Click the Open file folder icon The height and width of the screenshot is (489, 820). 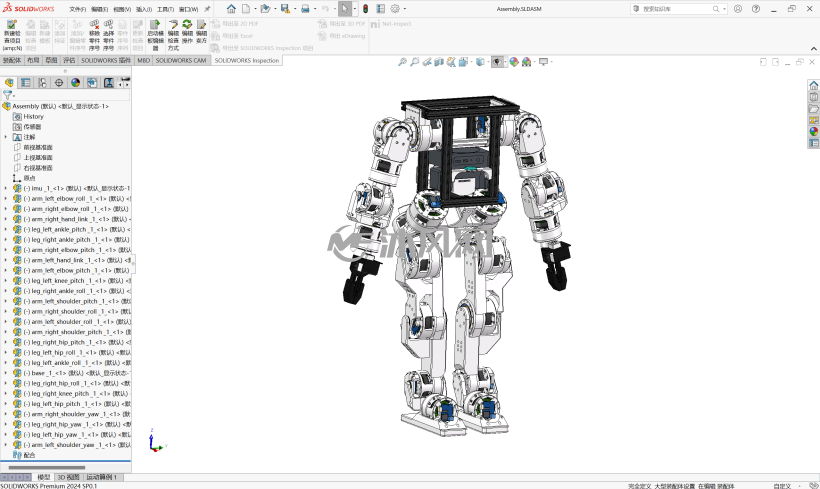click(265, 9)
